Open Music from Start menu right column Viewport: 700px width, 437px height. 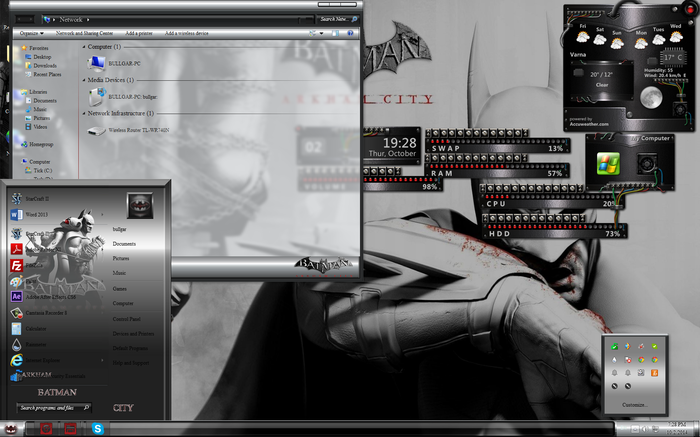[x=119, y=273]
